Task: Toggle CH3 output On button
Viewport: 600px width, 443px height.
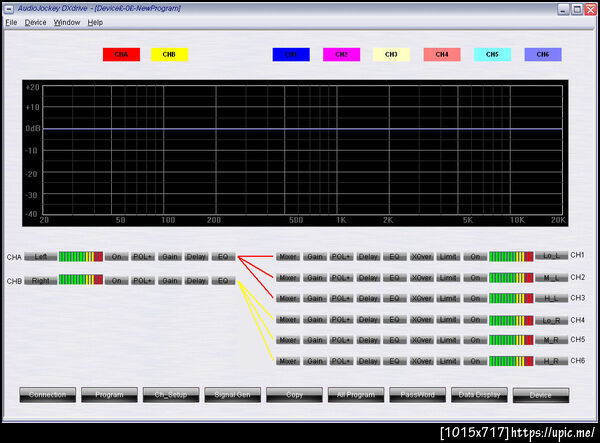Action: point(475,298)
